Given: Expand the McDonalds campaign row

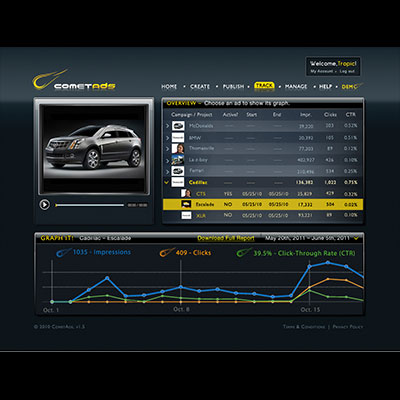Looking at the screenshot, I should tap(168, 126).
